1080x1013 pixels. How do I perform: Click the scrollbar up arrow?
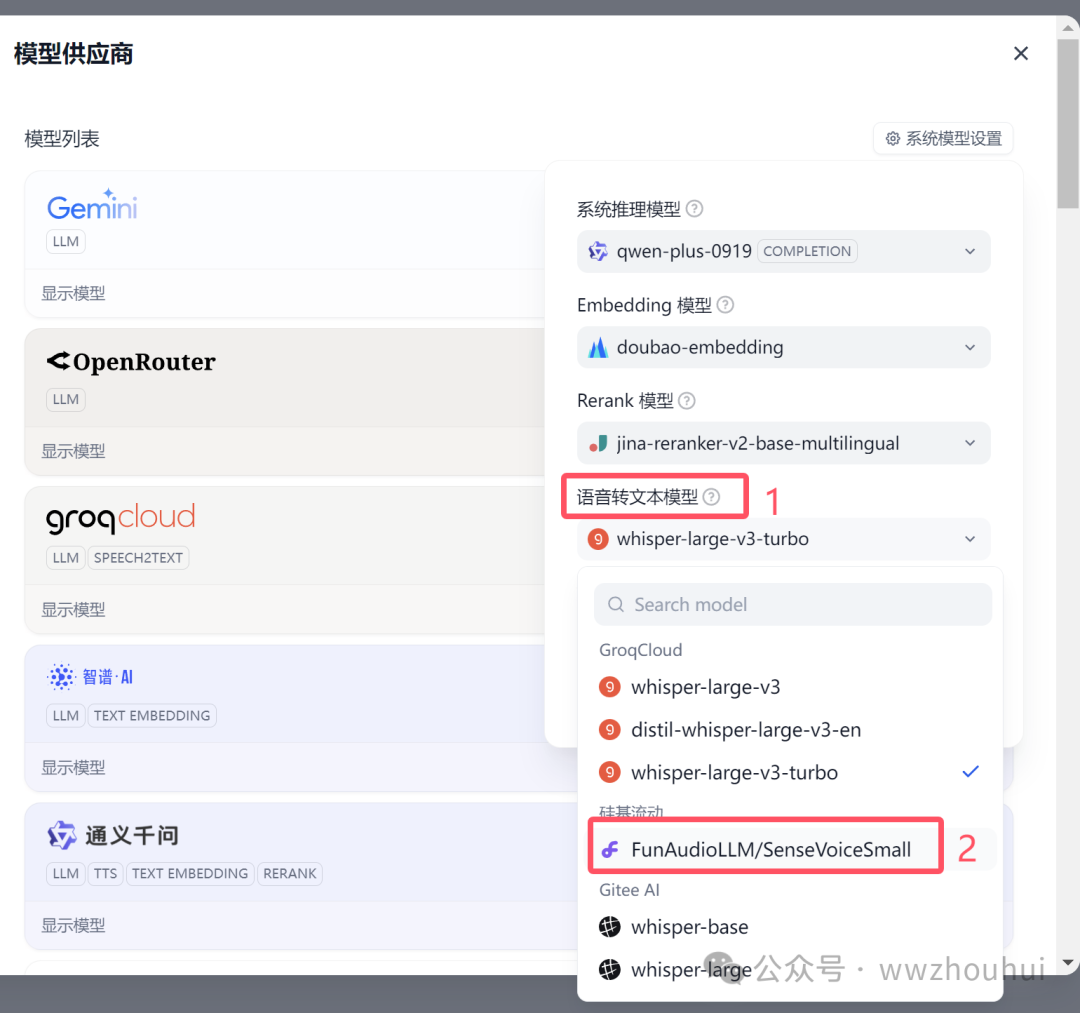(1068, 28)
